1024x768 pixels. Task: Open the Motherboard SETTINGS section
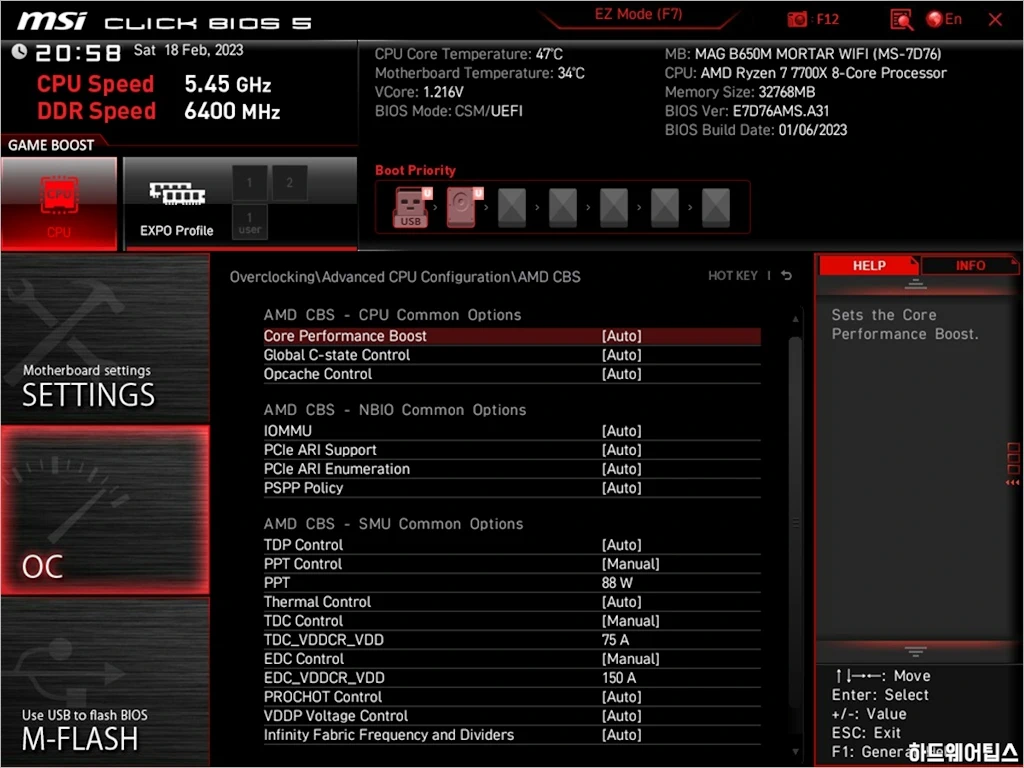point(105,340)
